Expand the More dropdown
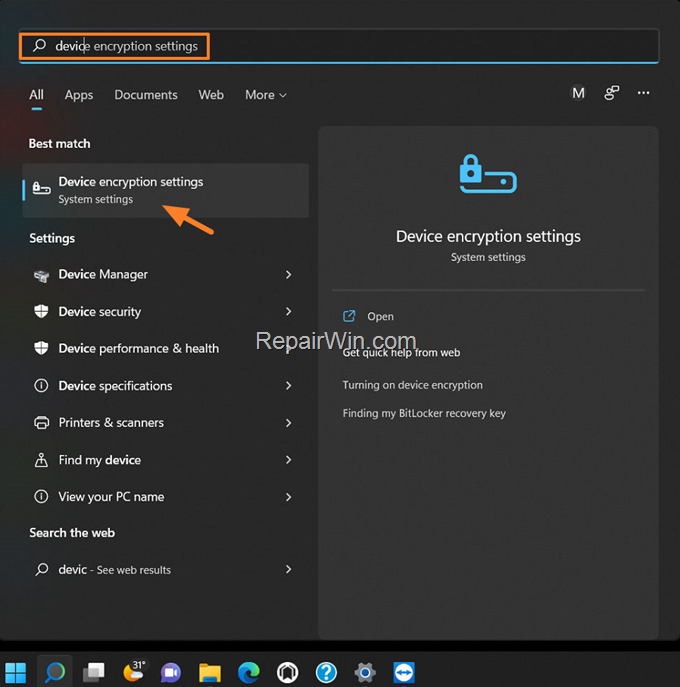The image size is (680, 687). [x=266, y=95]
